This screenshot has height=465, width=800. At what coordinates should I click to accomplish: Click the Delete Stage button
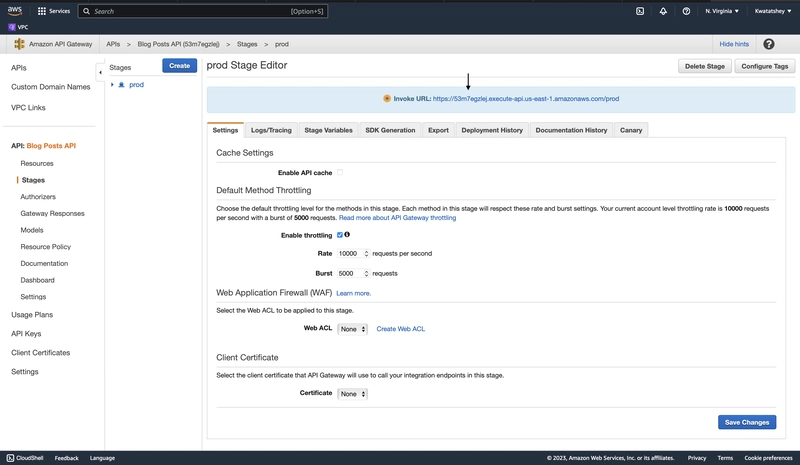(x=705, y=66)
